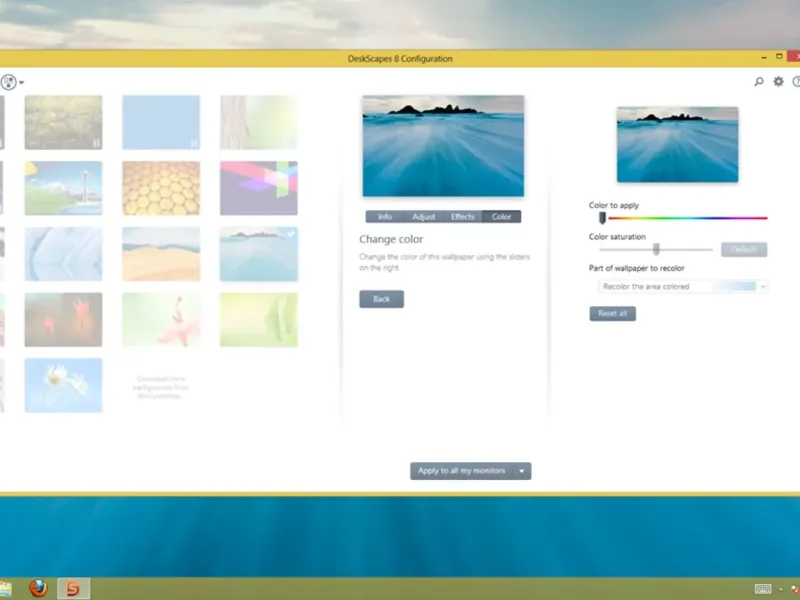
Task: Click the Part of wallpaper to recolor label
Action: pos(637,268)
